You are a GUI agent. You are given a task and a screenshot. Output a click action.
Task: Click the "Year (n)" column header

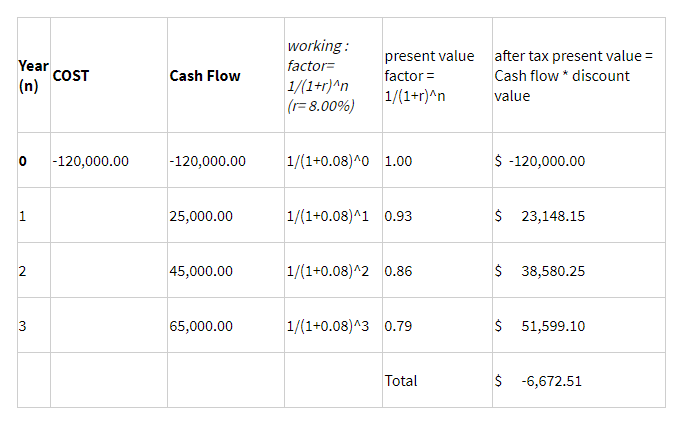(32, 75)
